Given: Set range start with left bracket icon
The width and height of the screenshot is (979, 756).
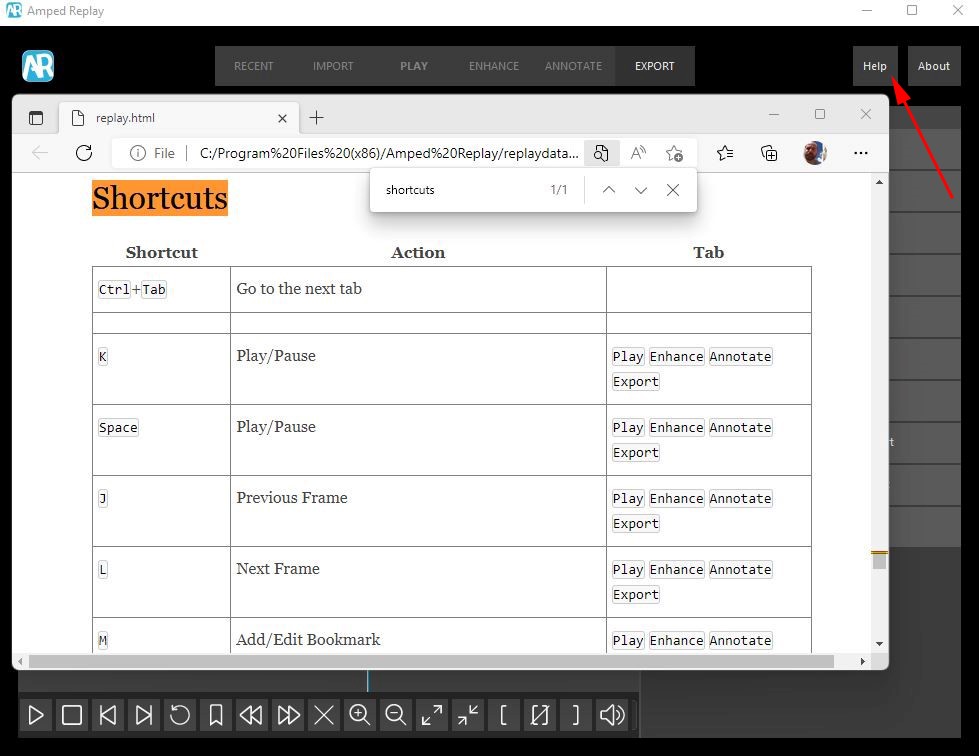Looking at the screenshot, I should coord(503,715).
